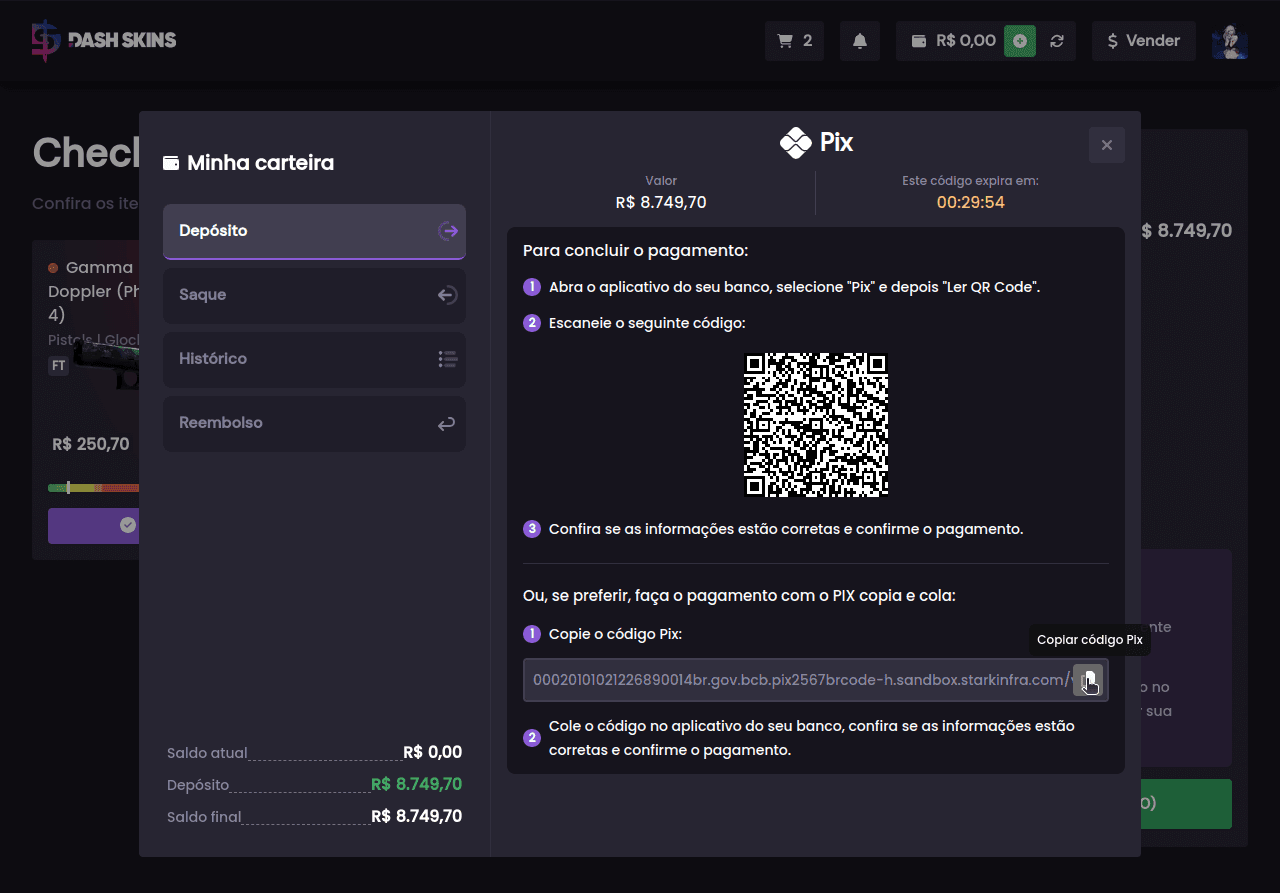Click the purple button on the item card
Viewport: 1280px width, 893px height.
click(x=94, y=525)
